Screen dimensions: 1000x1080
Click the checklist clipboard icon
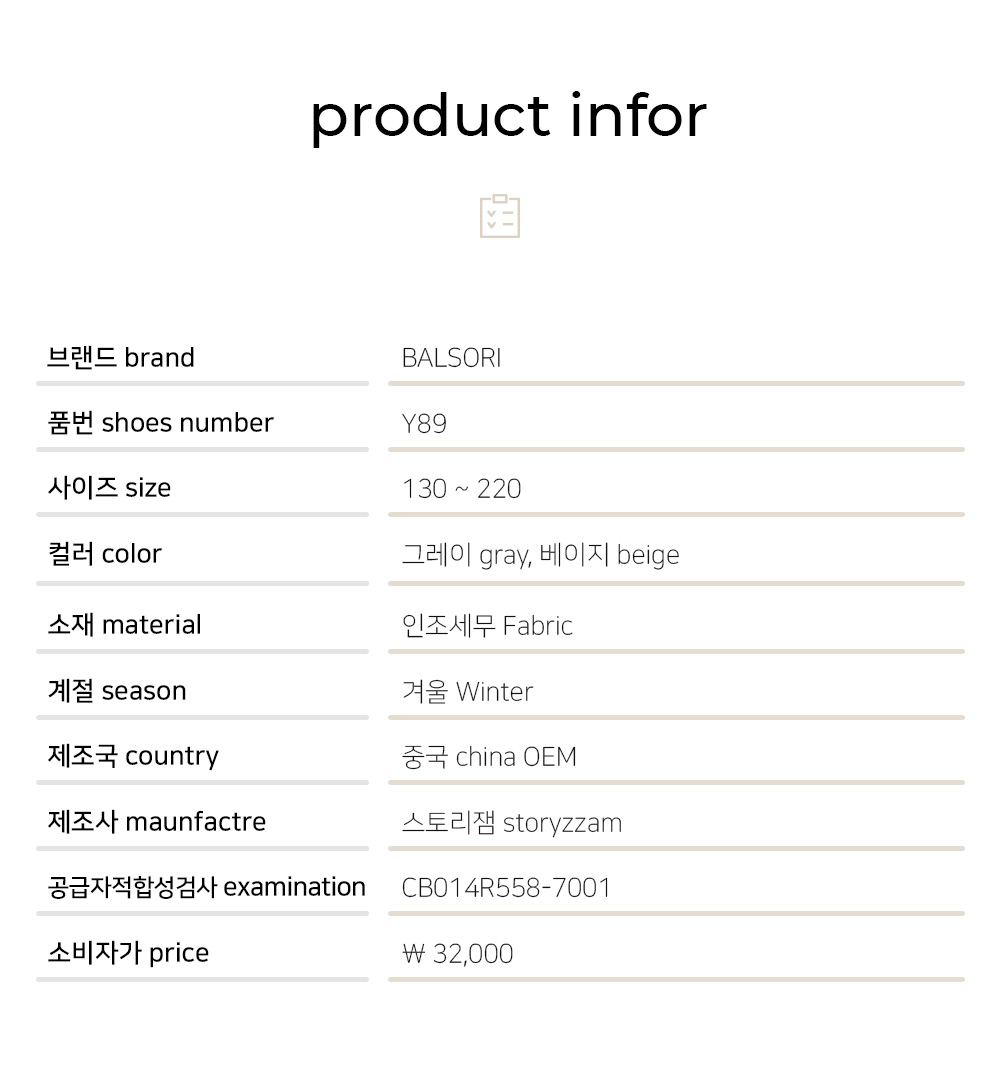click(500, 215)
